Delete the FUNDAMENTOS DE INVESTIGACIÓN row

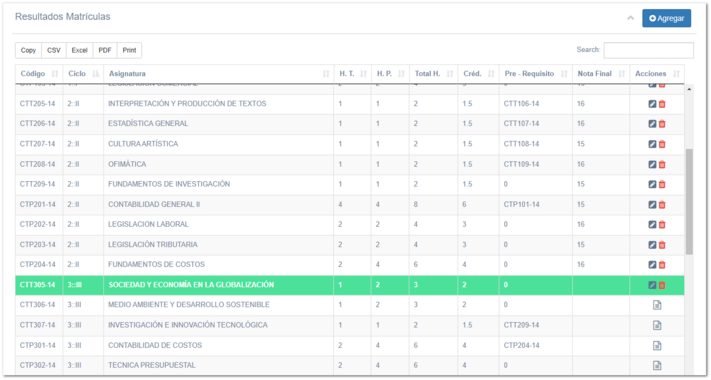click(x=662, y=185)
